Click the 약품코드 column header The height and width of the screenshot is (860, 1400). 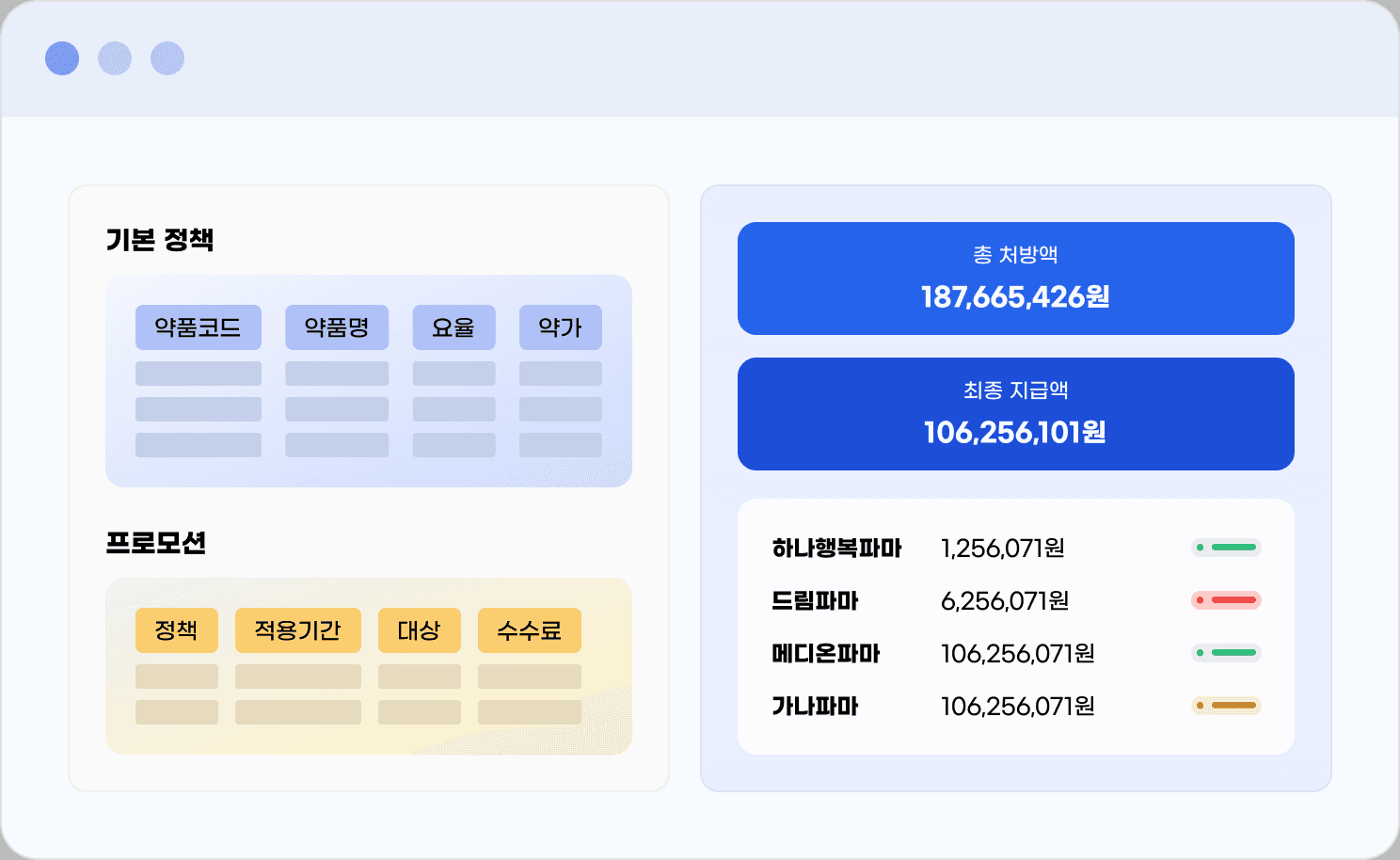pyautogui.click(x=199, y=327)
